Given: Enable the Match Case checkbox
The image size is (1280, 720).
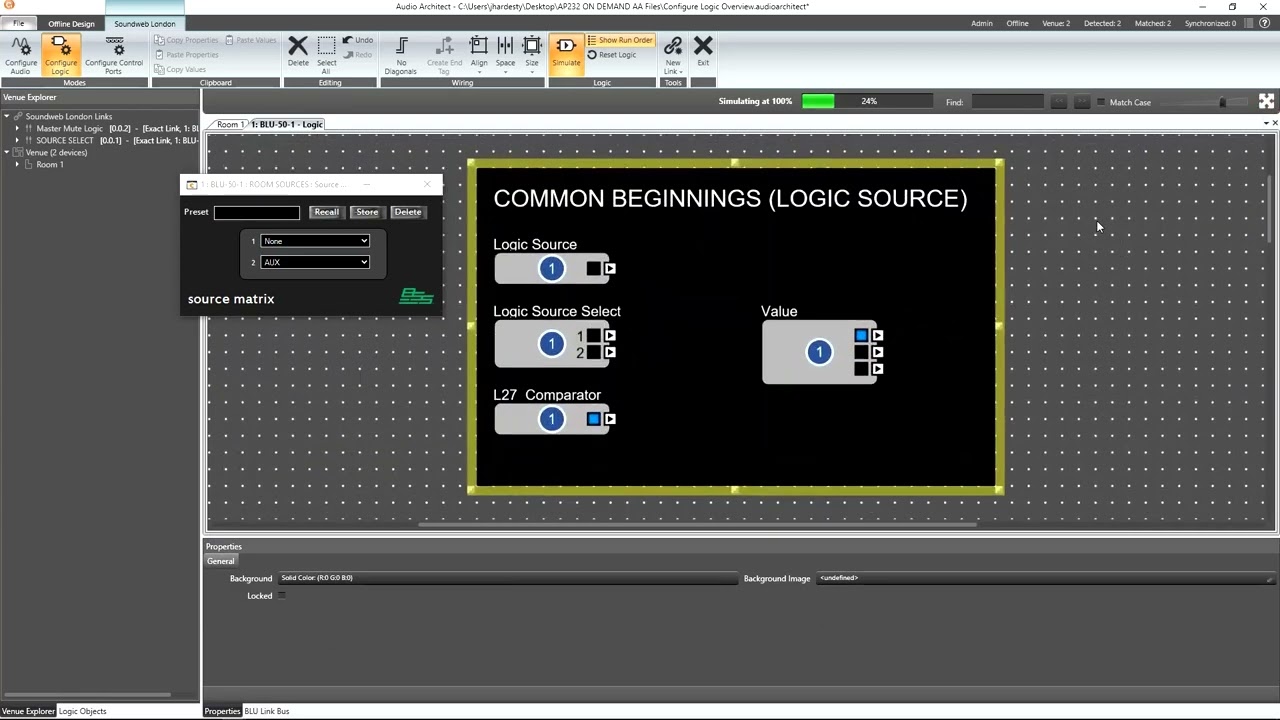Looking at the screenshot, I should coord(1101,102).
